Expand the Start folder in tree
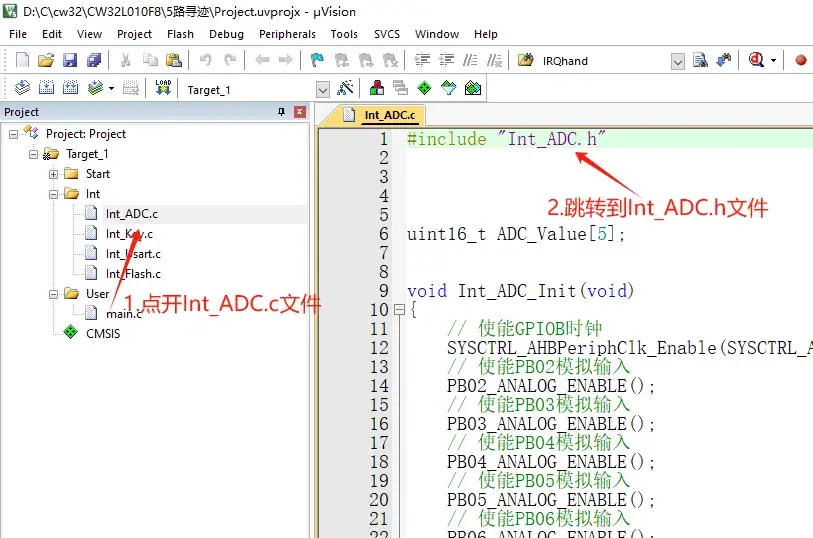Image resolution: width=813 pixels, height=538 pixels. [54, 174]
